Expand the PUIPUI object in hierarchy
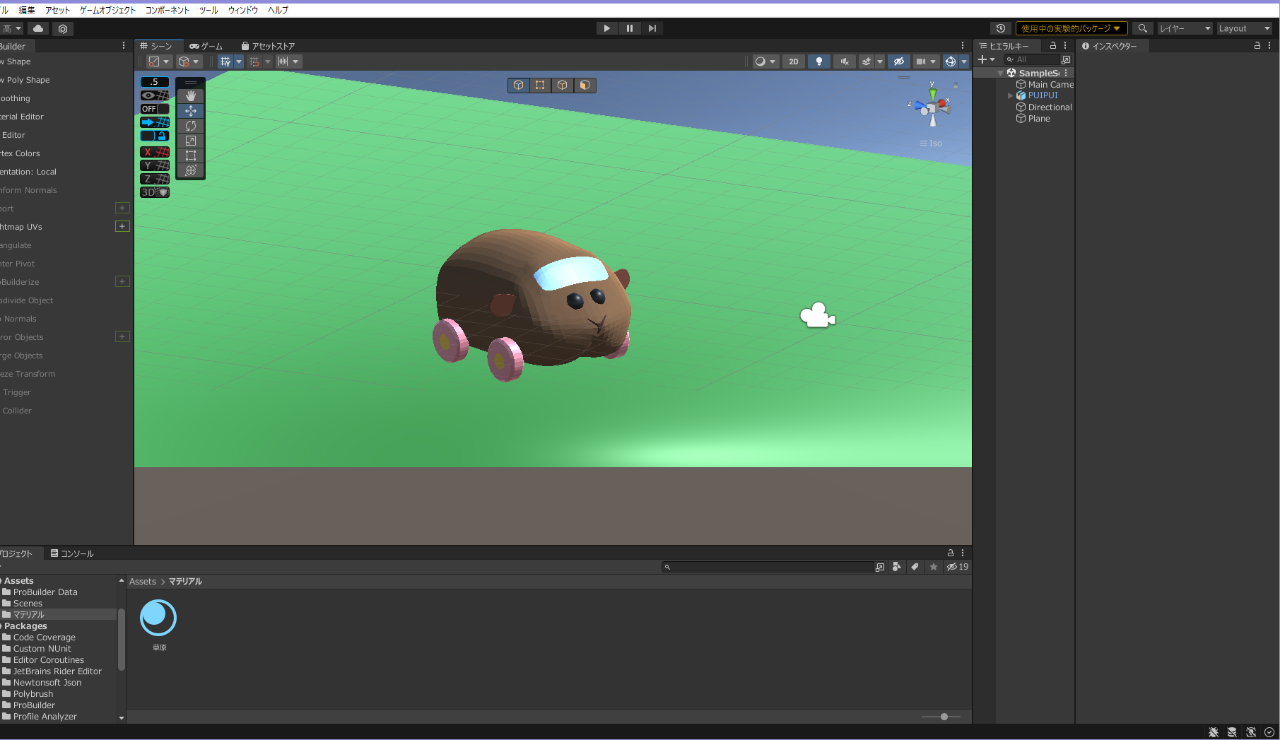This screenshot has width=1280, height=740. click(1011, 96)
